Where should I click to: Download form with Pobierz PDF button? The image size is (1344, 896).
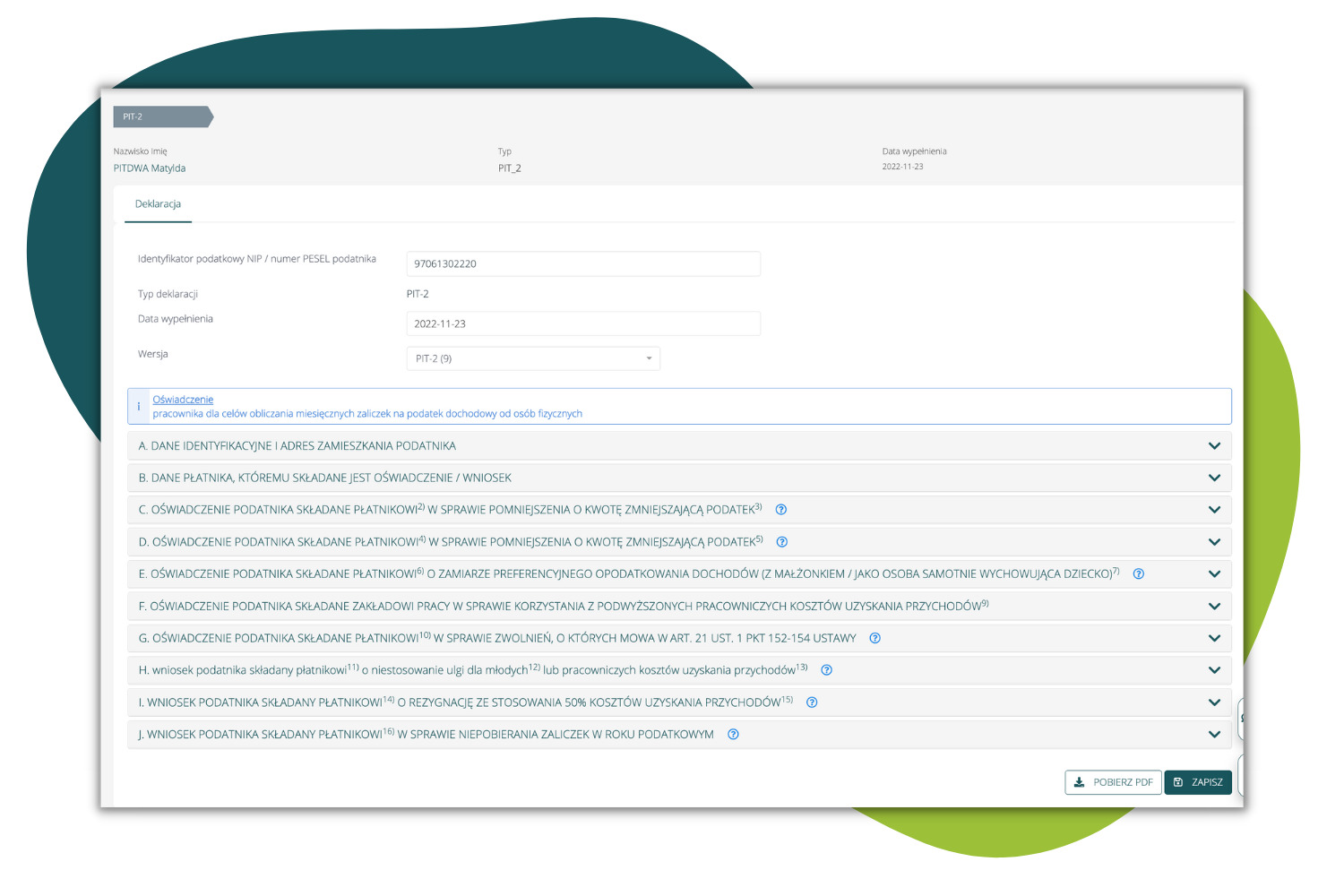click(x=1113, y=782)
